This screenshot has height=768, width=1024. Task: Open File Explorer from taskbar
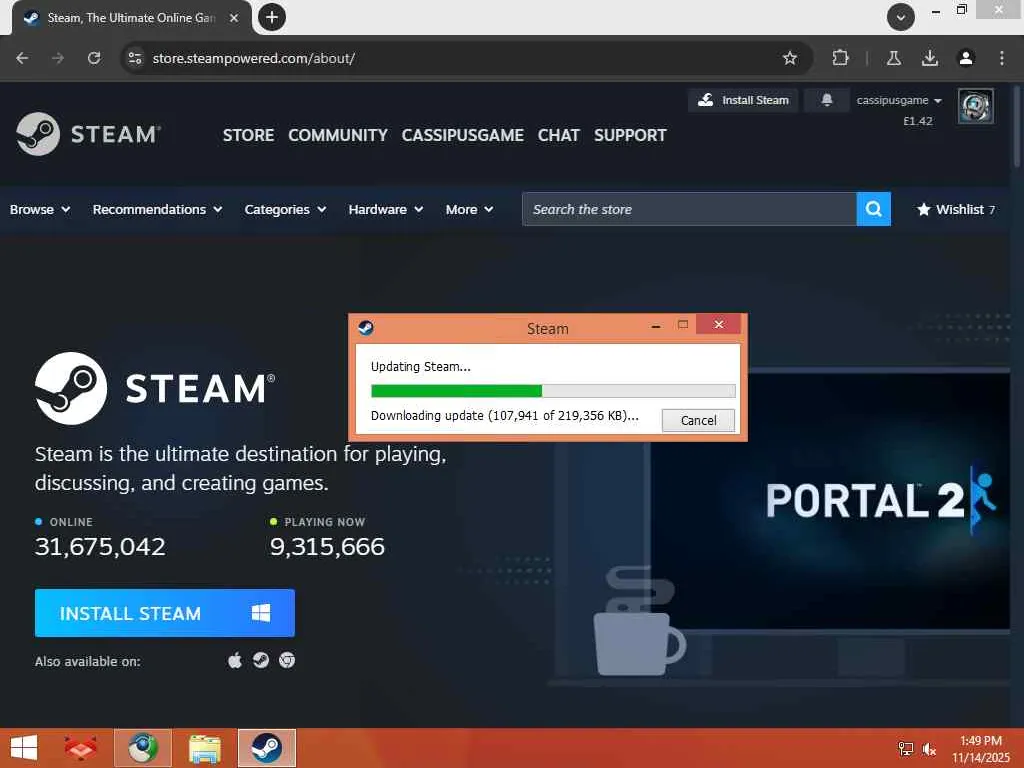pos(204,748)
